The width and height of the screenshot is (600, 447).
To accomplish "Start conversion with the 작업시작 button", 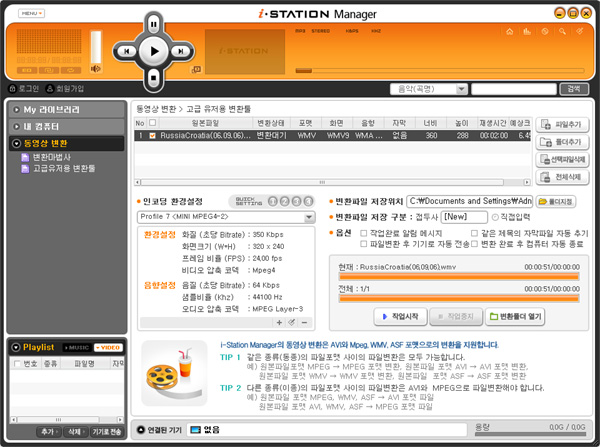I will (400, 316).
